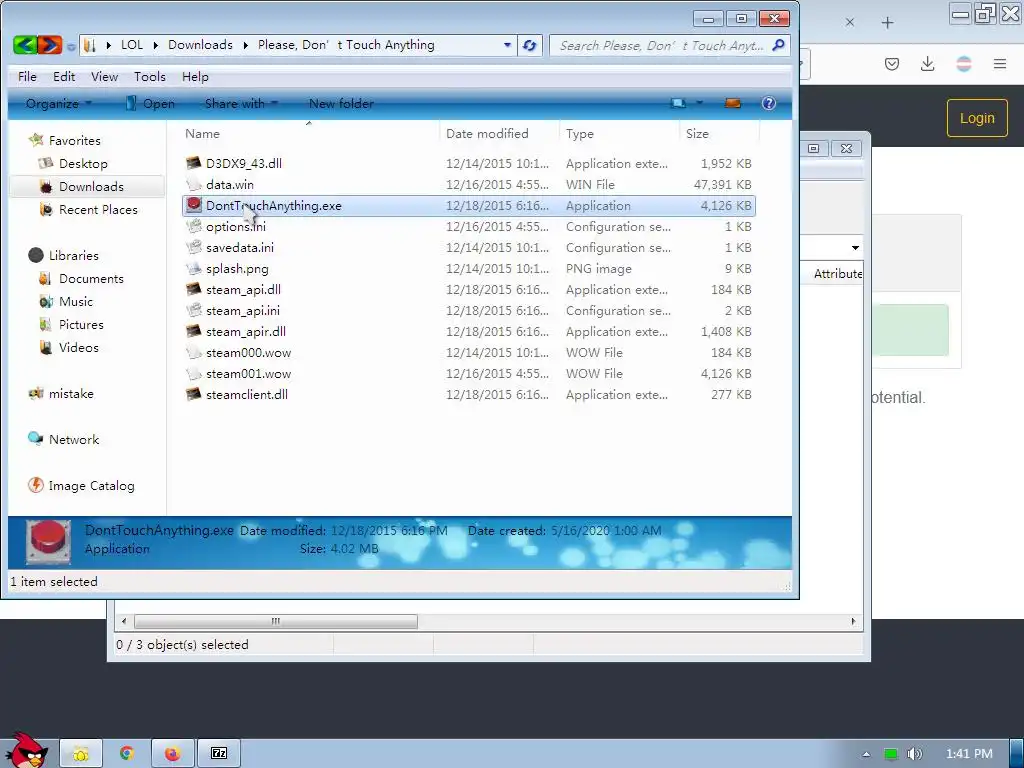Select the steam000.wow file icon
The height and width of the screenshot is (768, 1024).
click(x=193, y=353)
